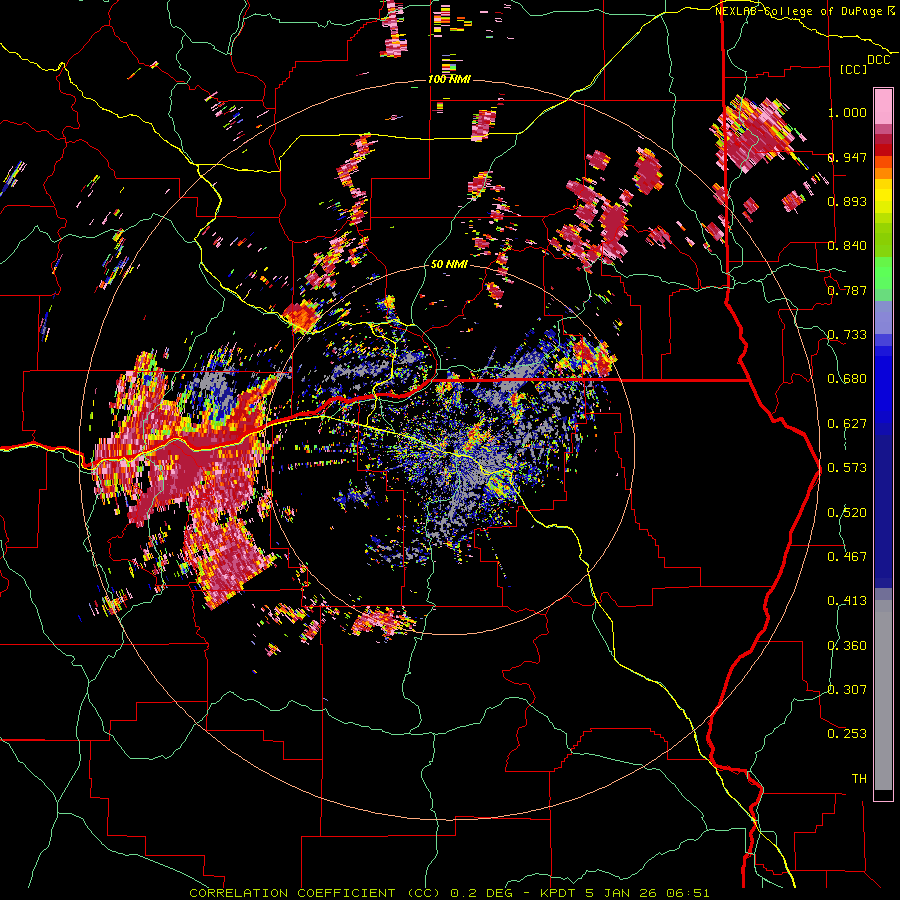900x900 pixels.
Task: Click the 0.680 legend value
Action: tap(847, 379)
